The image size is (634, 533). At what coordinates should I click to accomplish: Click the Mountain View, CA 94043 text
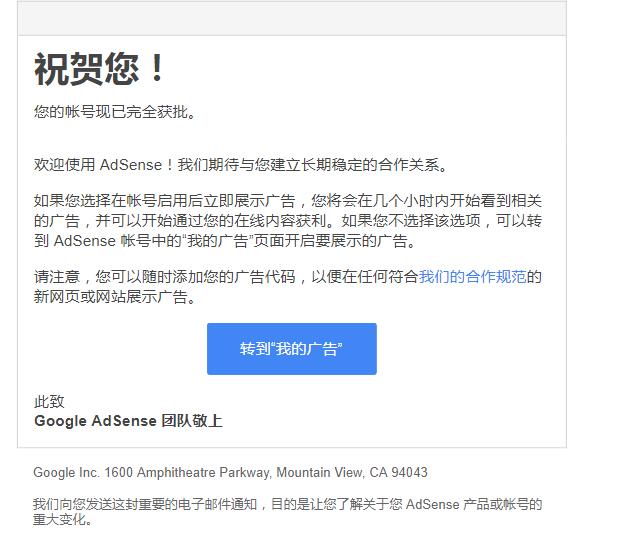point(352,472)
